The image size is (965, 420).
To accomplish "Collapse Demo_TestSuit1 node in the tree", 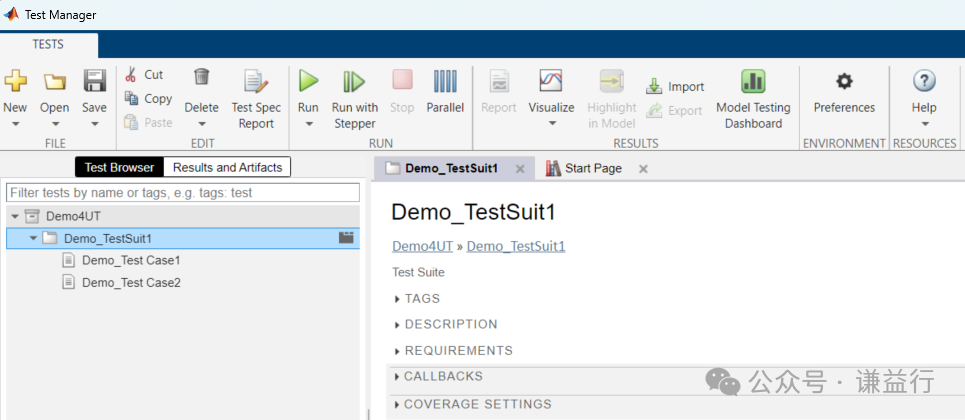I will 33,238.
